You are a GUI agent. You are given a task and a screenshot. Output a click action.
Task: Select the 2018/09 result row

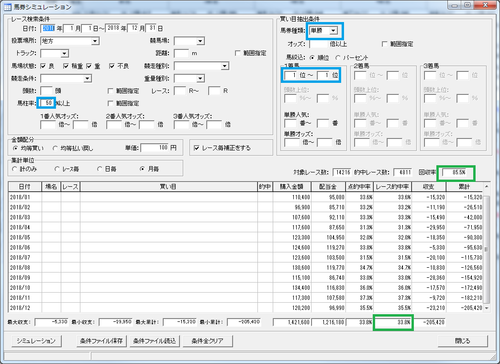(x=246, y=278)
